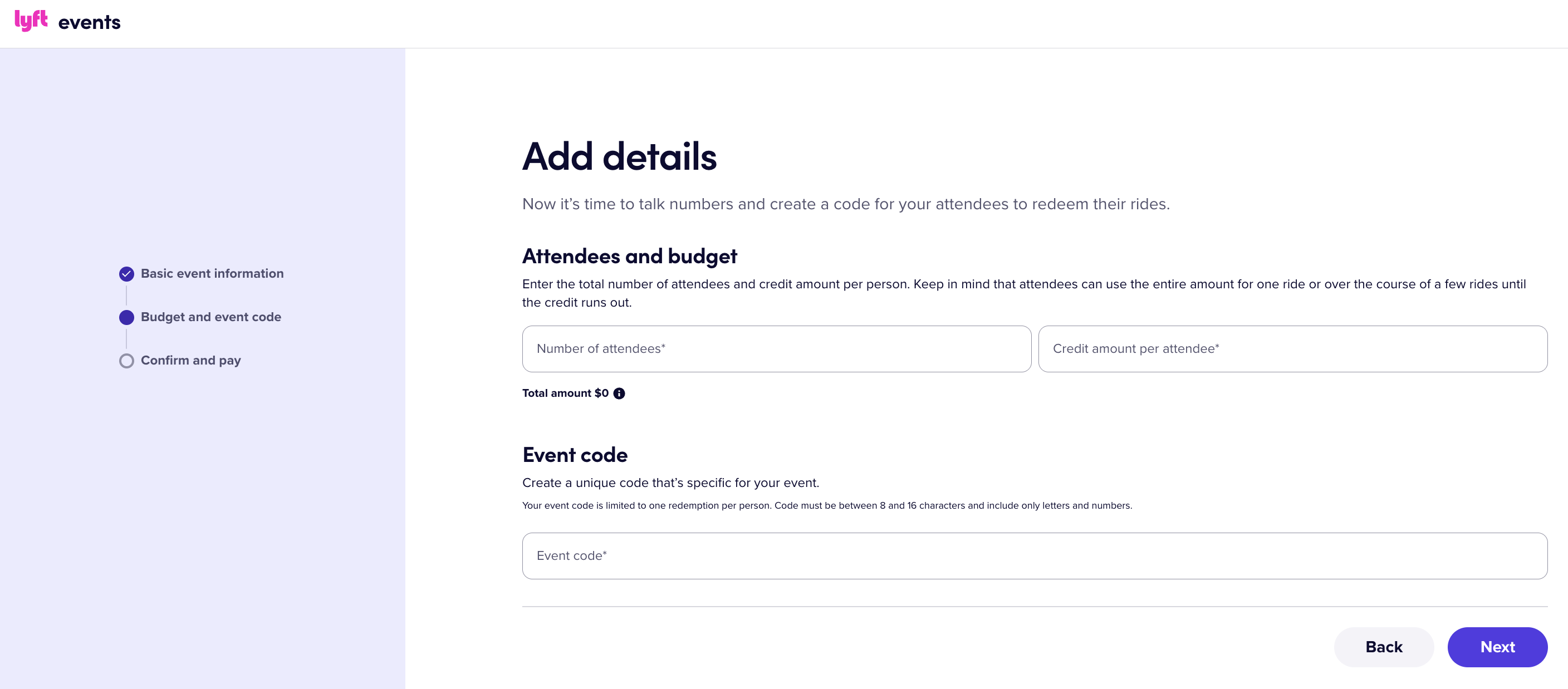This screenshot has height=689, width=1568.
Task: Click the Total amount info icon
Action: tap(619, 393)
